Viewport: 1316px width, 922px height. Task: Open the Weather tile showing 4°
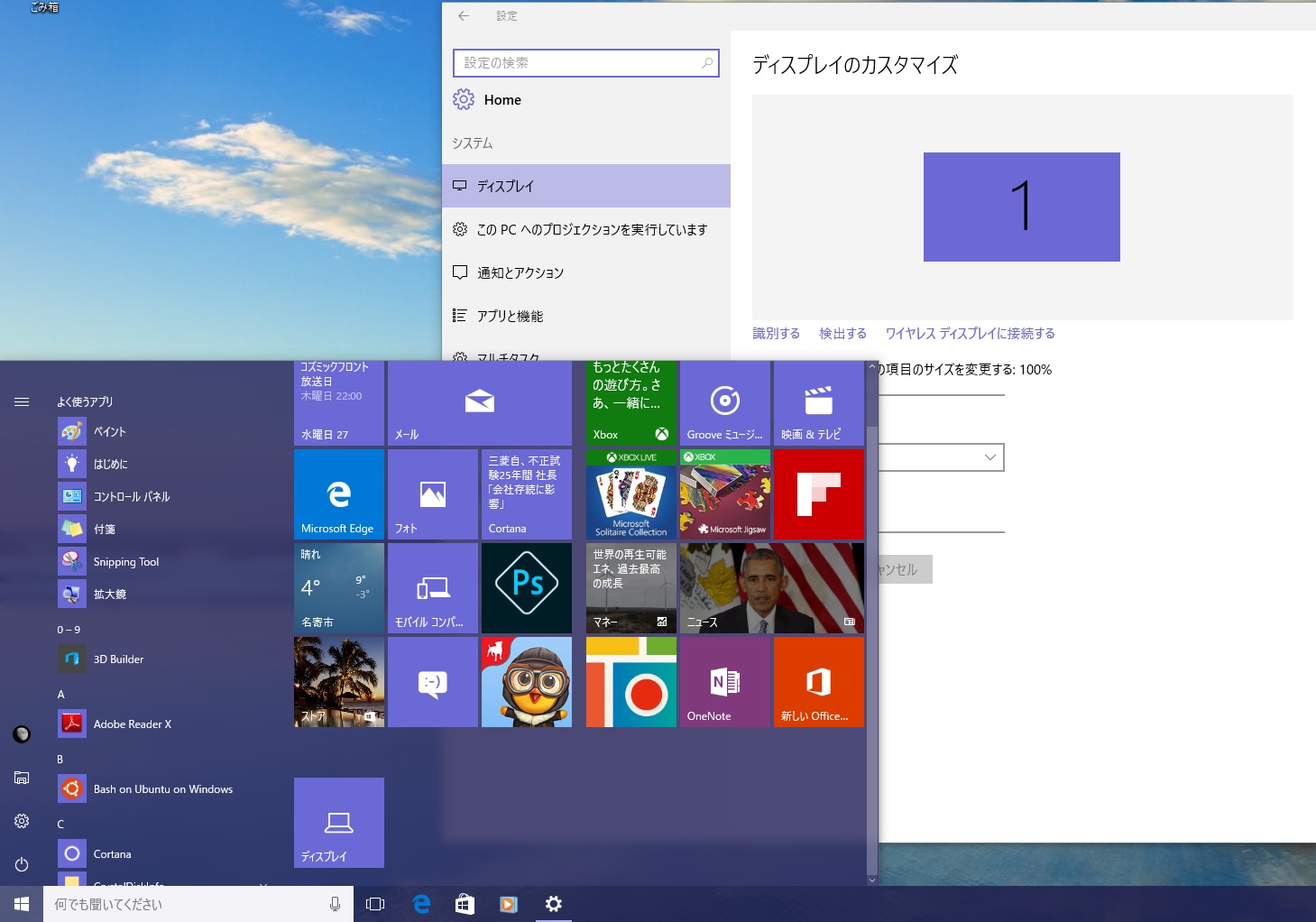pos(339,588)
